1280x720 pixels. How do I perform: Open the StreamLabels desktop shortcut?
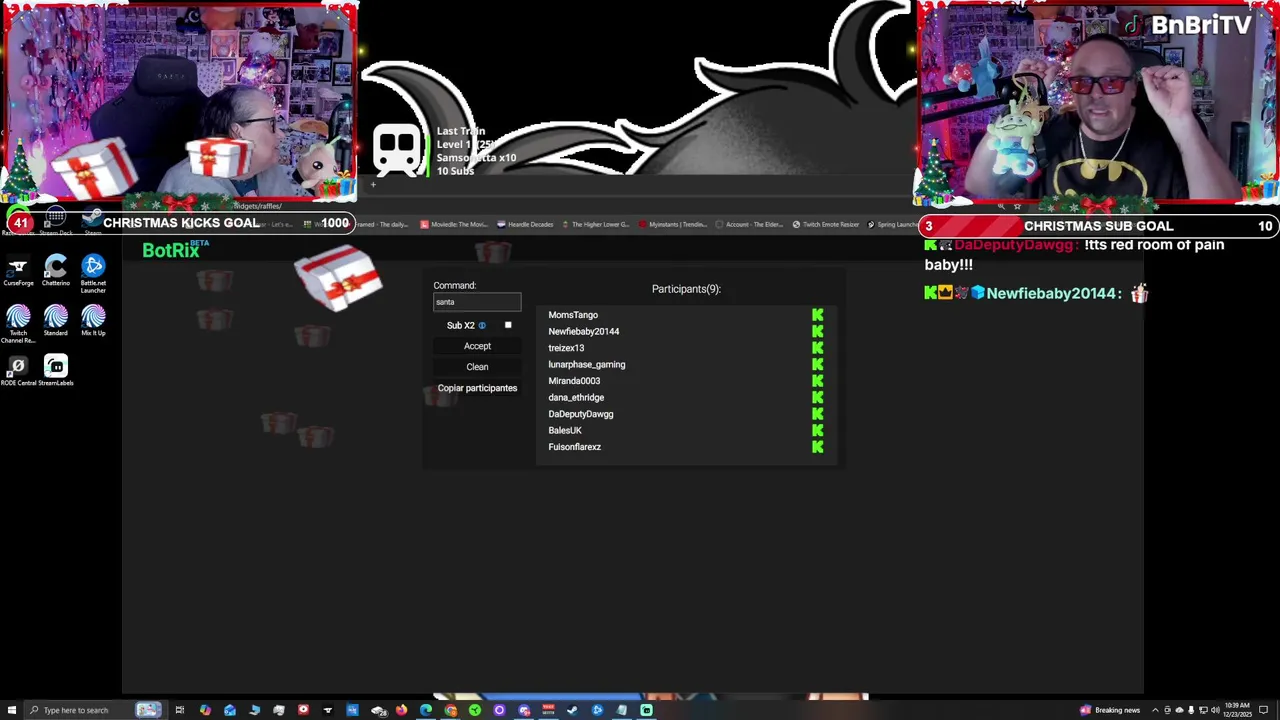coord(56,370)
